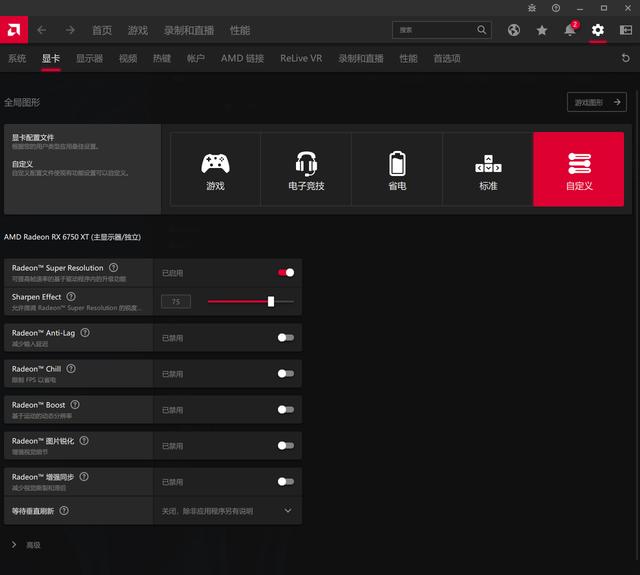Switch to the 热键 tab

point(162,58)
